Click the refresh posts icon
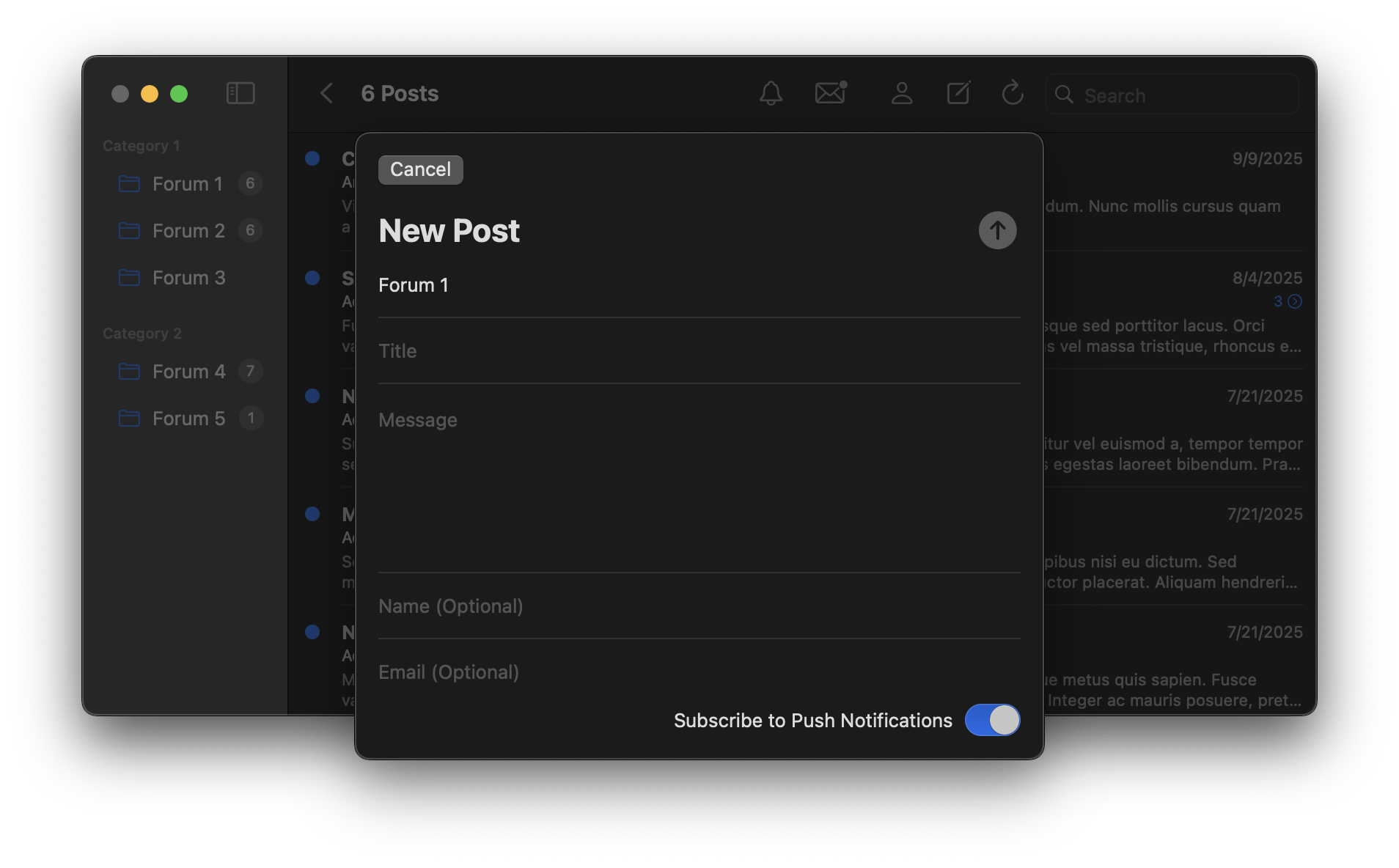The image size is (1399, 868). click(x=1013, y=93)
